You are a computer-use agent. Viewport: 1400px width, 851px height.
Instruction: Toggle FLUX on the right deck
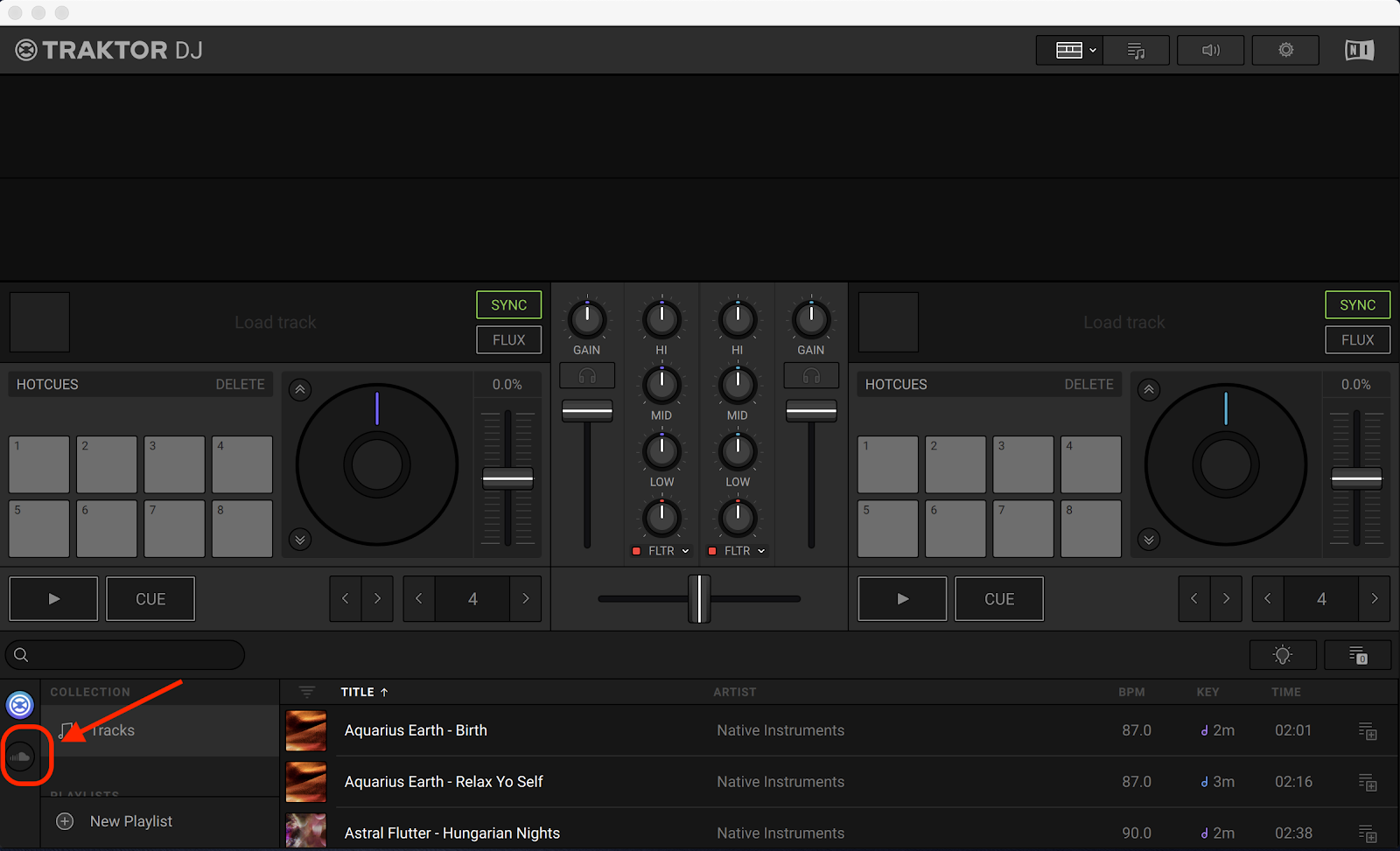(1357, 339)
